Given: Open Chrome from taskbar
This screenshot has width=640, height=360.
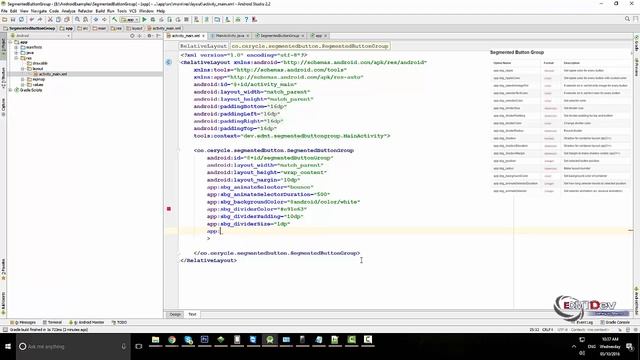Looking at the screenshot, I should 172,340.
